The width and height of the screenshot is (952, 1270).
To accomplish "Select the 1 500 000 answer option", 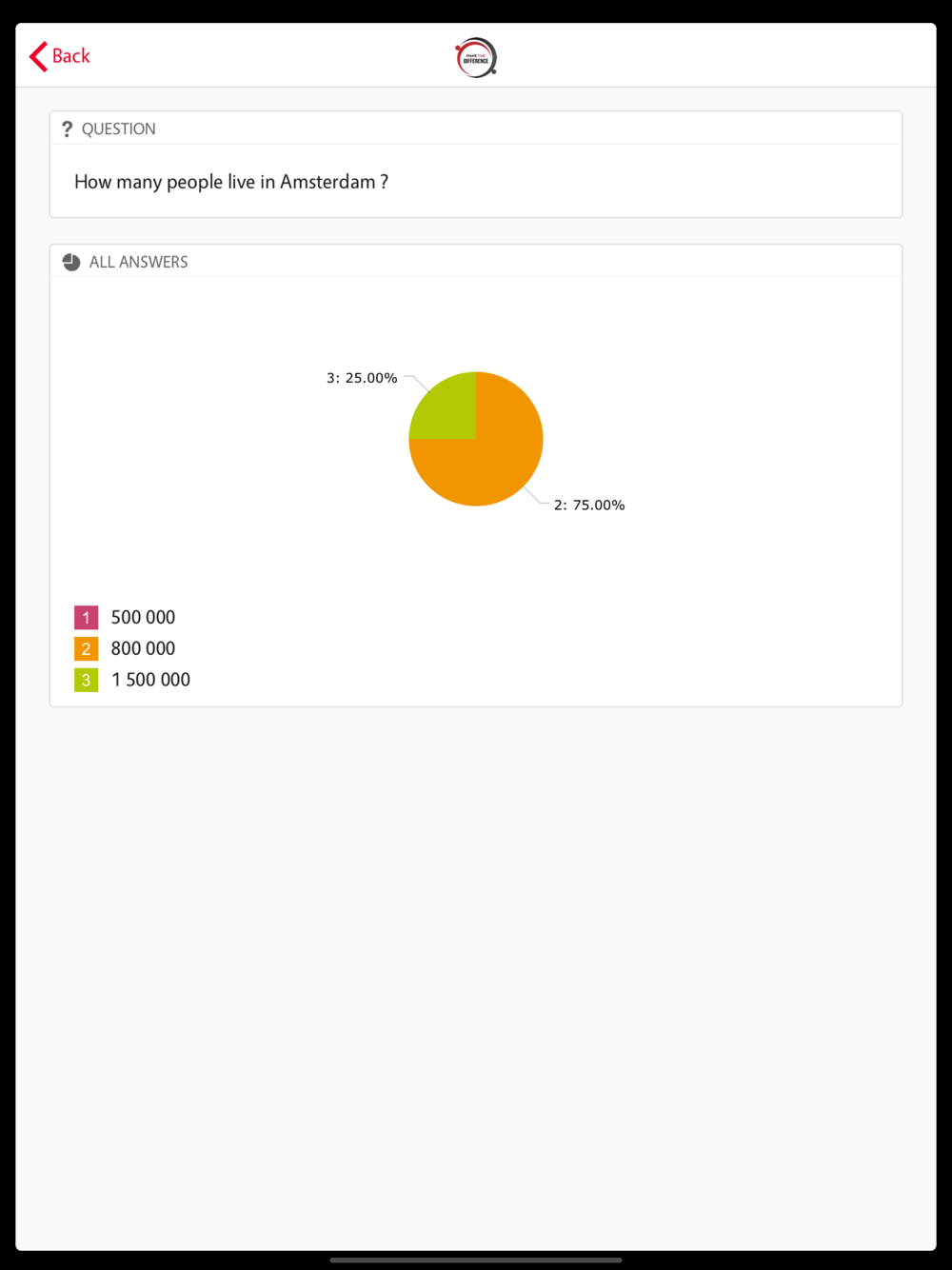I will click(x=150, y=680).
